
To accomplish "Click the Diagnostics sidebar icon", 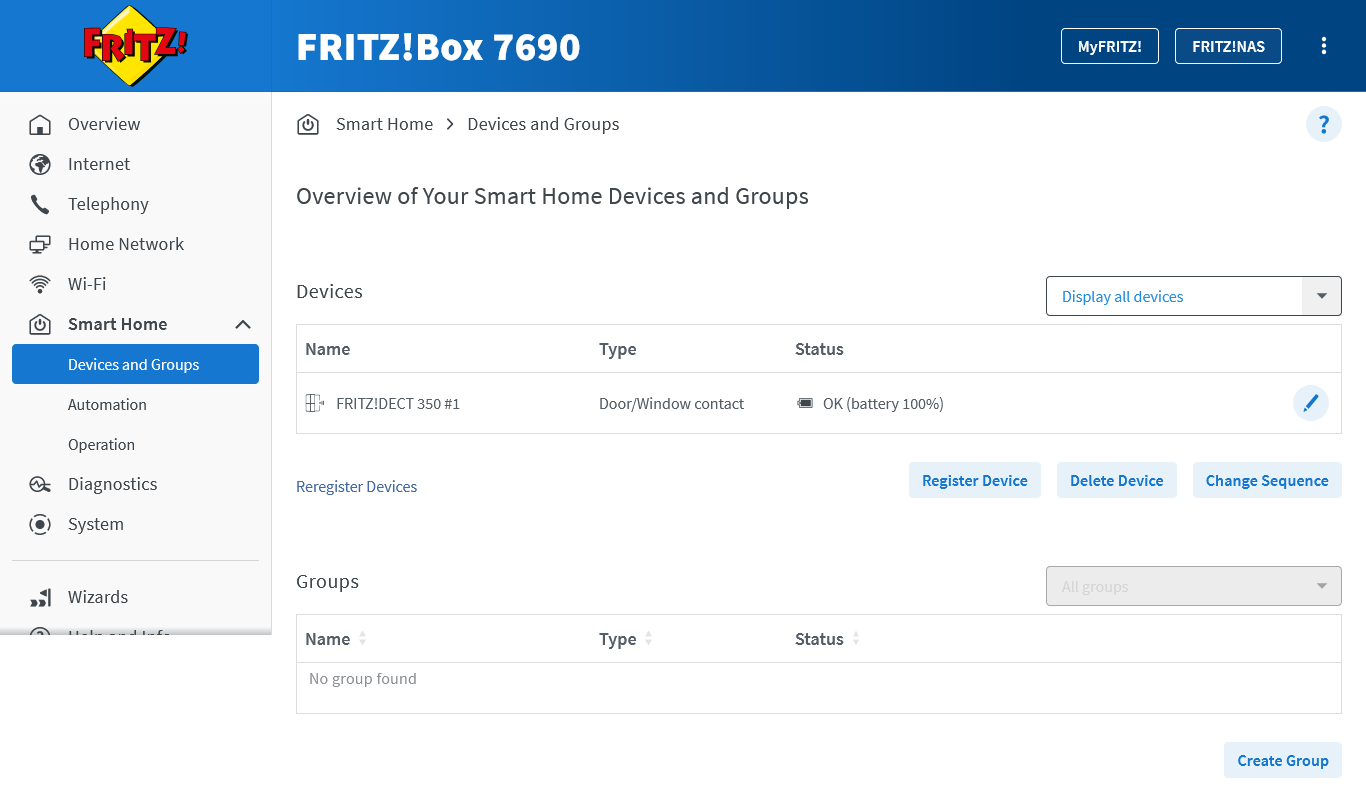I will pyautogui.click(x=40, y=484).
